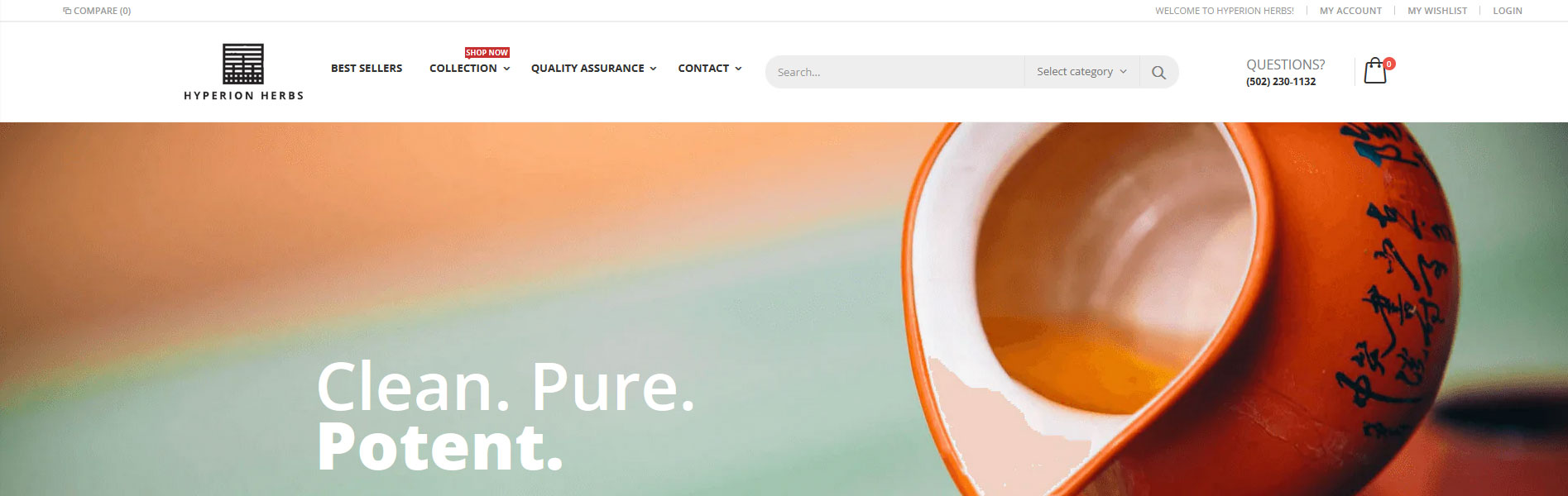Viewport: 1568px width, 496px height.
Task: Expand the CONTACT menu chevron
Action: click(x=738, y=69)
